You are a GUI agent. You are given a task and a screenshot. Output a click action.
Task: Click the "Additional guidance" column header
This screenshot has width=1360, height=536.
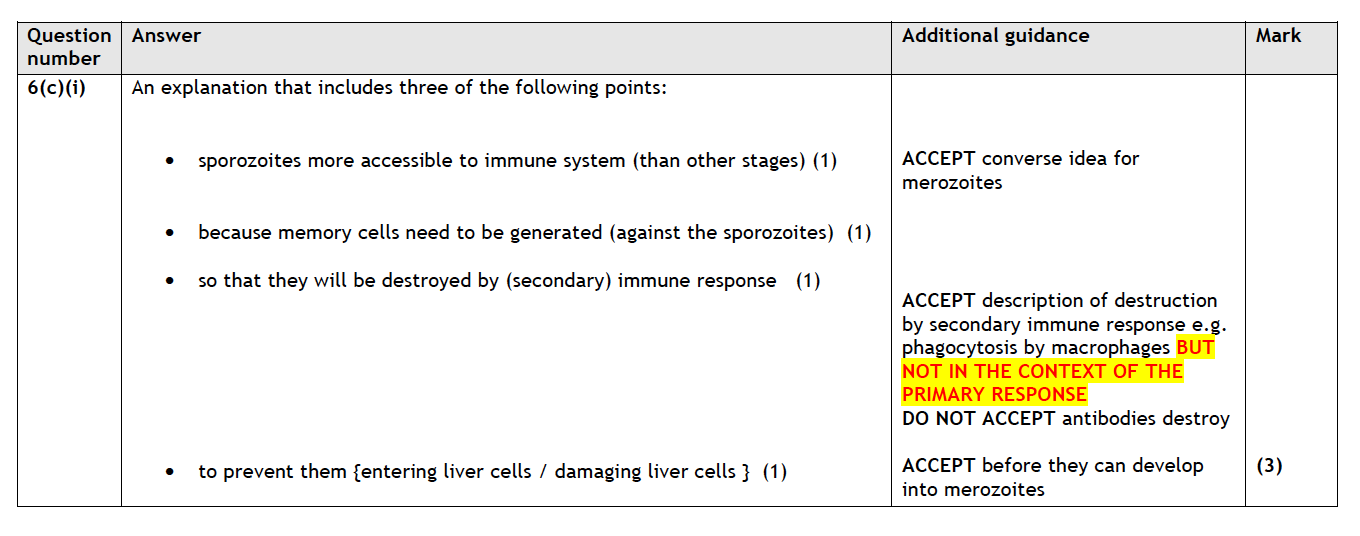995,36
